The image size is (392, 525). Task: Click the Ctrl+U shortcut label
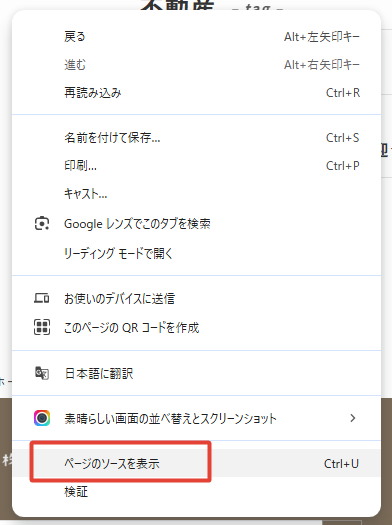pos(341,463)
